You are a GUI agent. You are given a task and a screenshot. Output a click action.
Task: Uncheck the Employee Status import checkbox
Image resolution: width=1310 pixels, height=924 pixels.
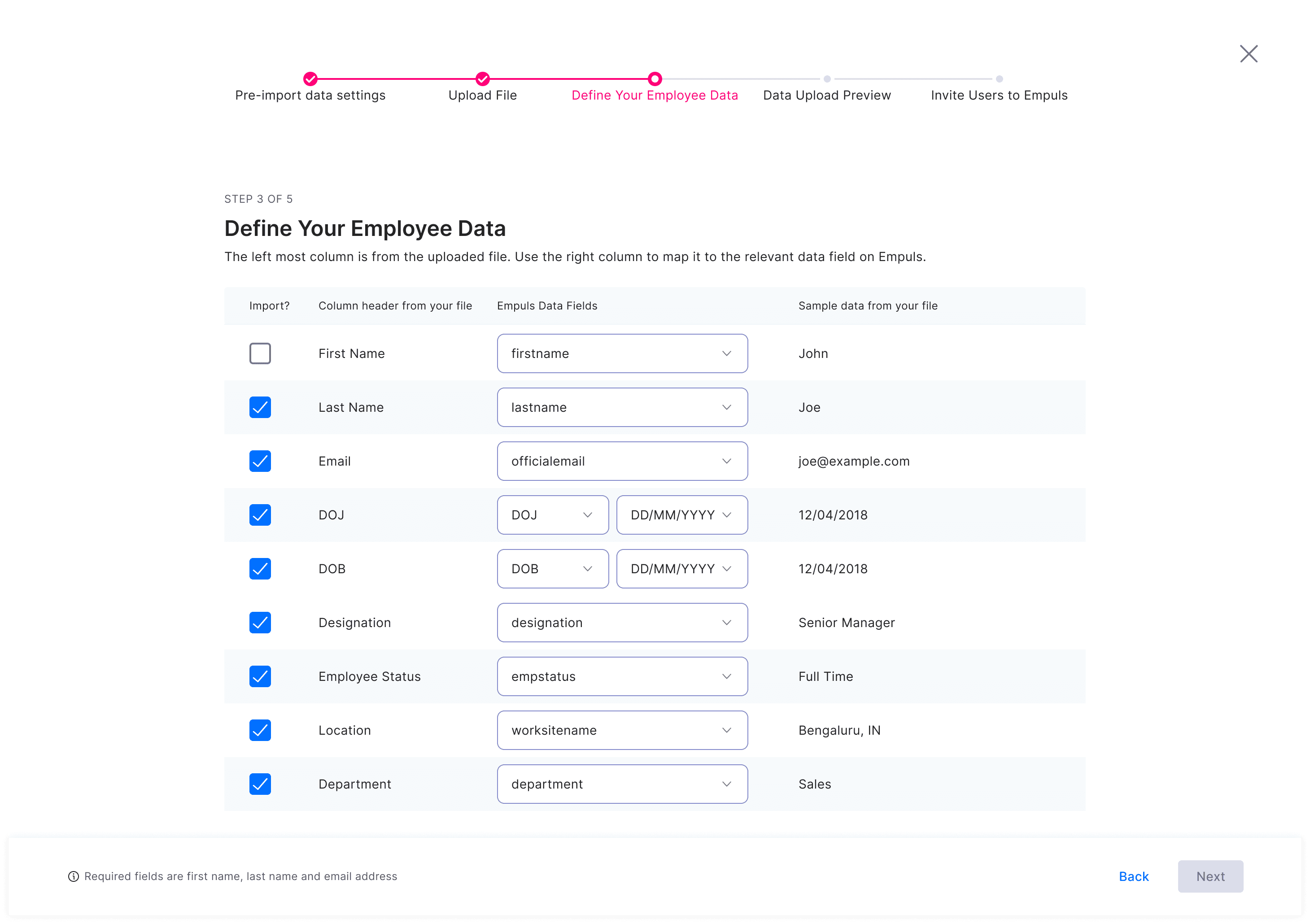260,676
